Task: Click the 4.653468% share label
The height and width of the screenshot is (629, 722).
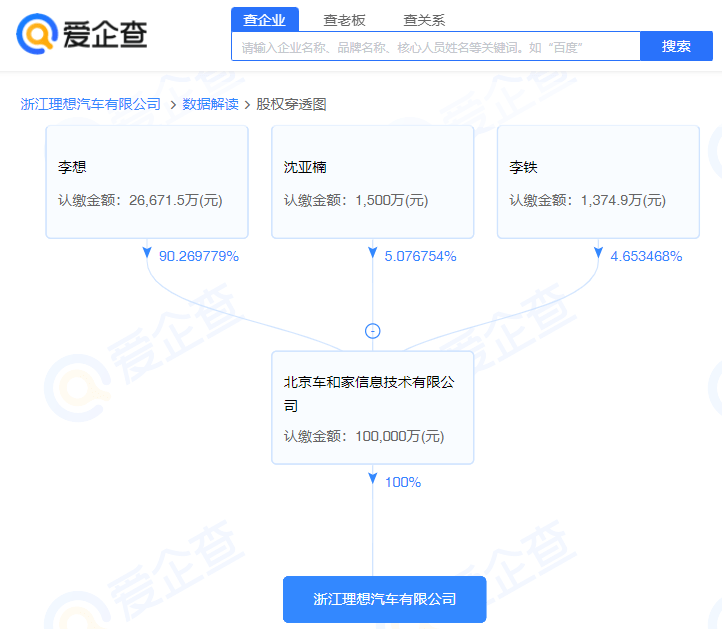Action: pos(646,256)
